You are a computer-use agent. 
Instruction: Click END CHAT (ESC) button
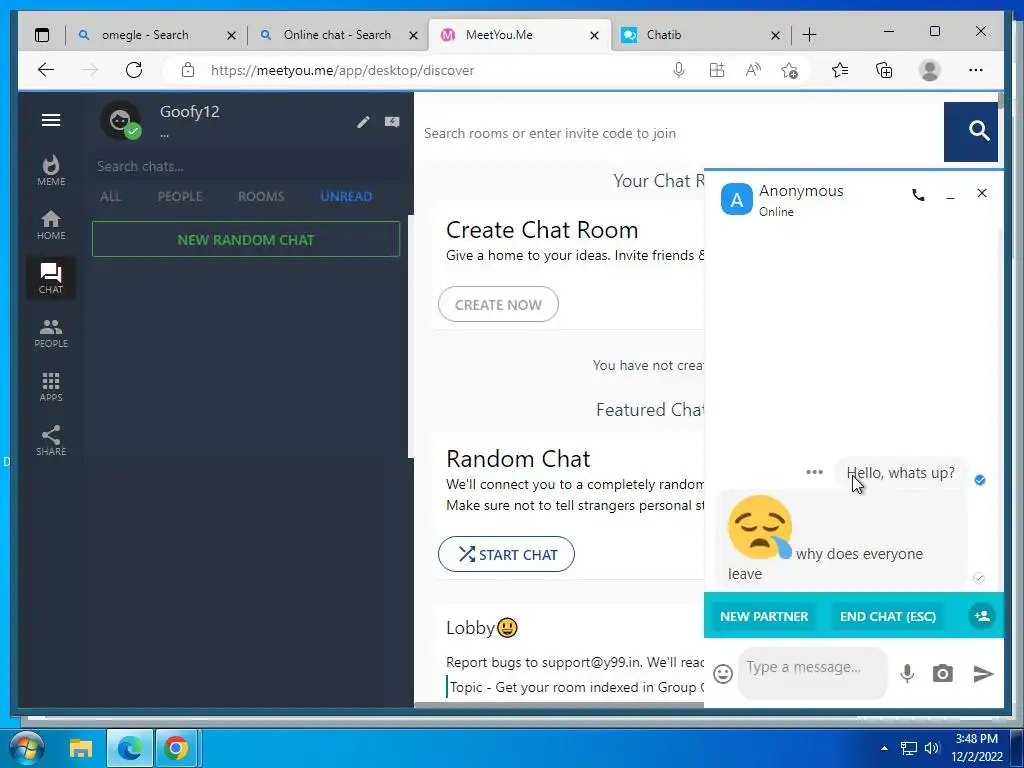(888, 616)
